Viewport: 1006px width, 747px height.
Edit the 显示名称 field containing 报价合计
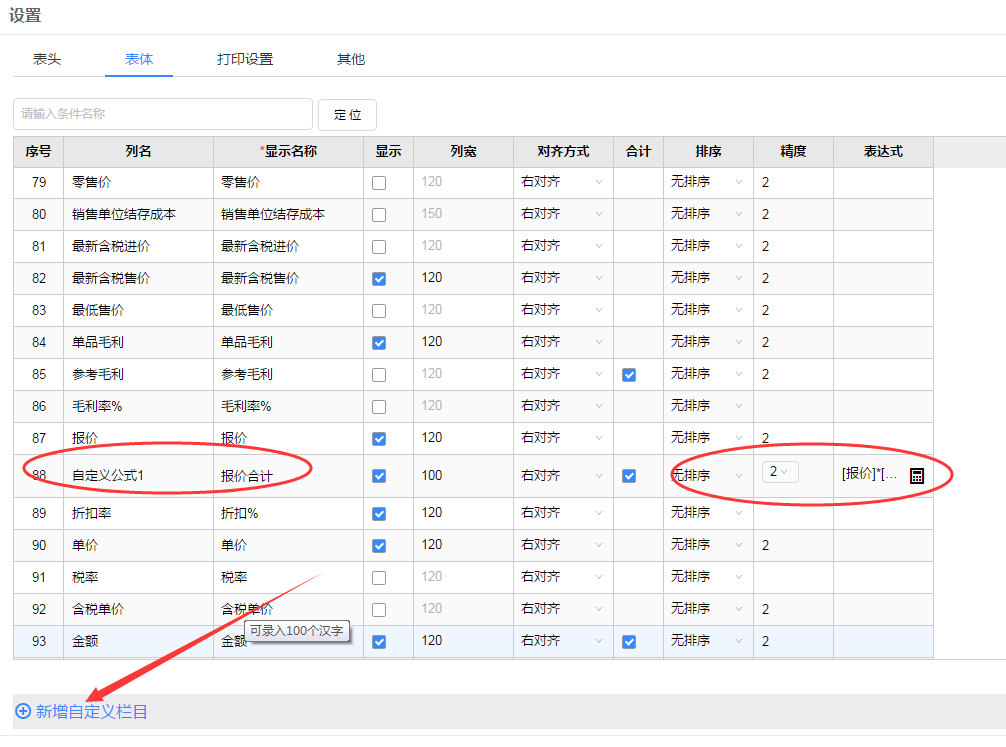point(287,476)
